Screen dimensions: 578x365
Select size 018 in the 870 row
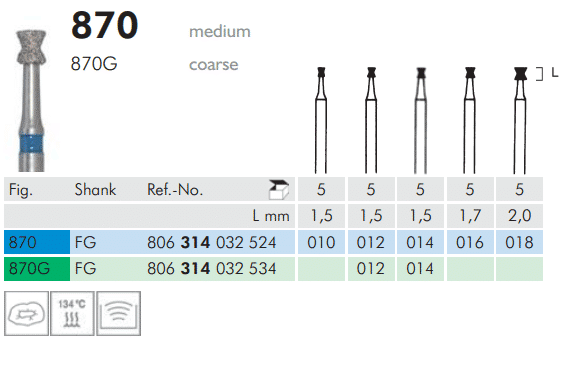click(519, 242)
